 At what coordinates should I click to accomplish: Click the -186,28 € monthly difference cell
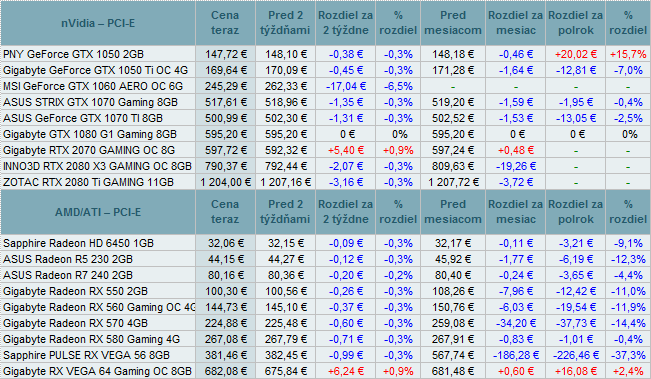[515, 355]
